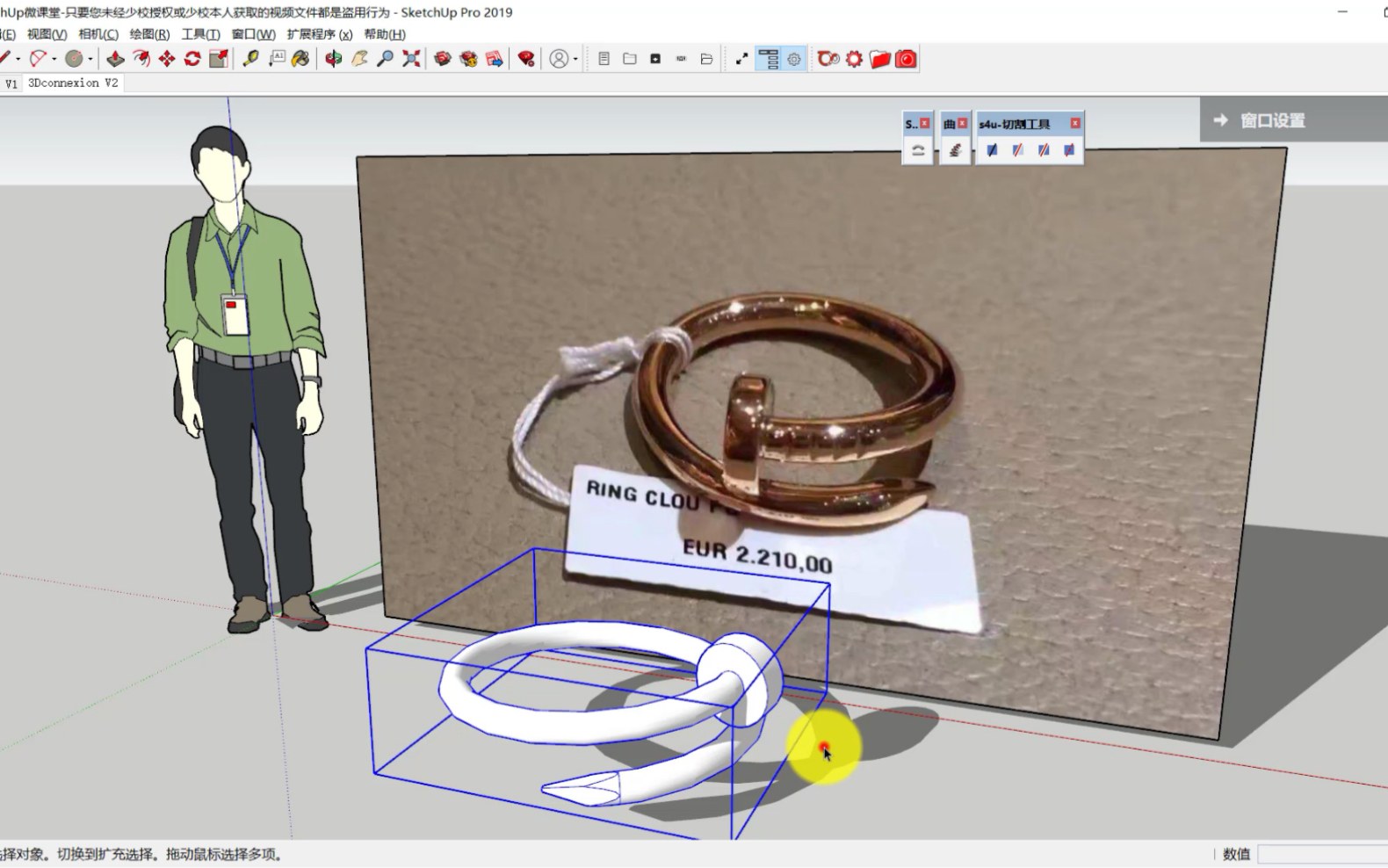Select the Circle shape tool
Image resolution: width=1388 pixels, height=868 pixels.
(x=74, y=59)
